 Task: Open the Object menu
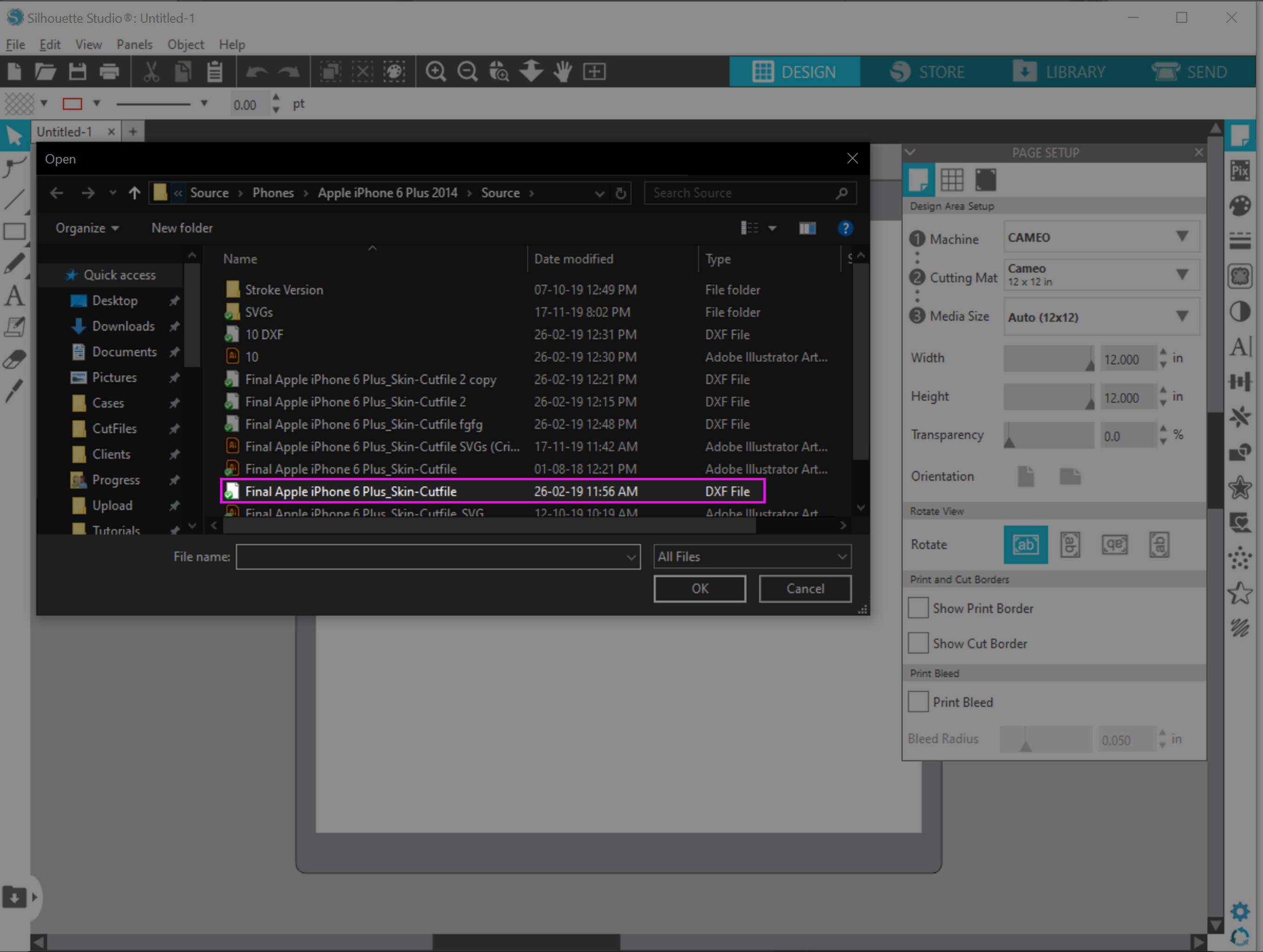click(x=185, y=45)
